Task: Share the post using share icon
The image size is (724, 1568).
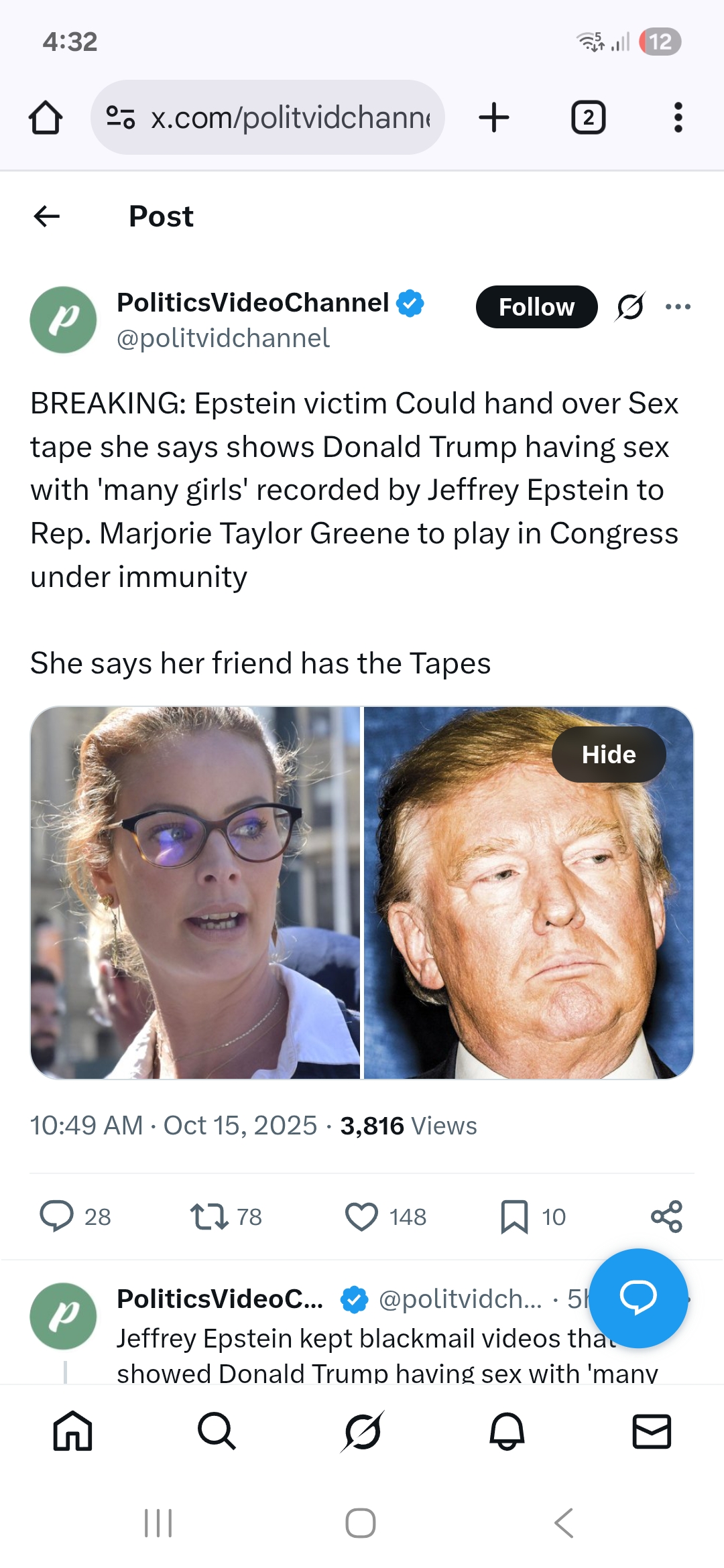Action: pyautogui.click(x=666, y=1216)
